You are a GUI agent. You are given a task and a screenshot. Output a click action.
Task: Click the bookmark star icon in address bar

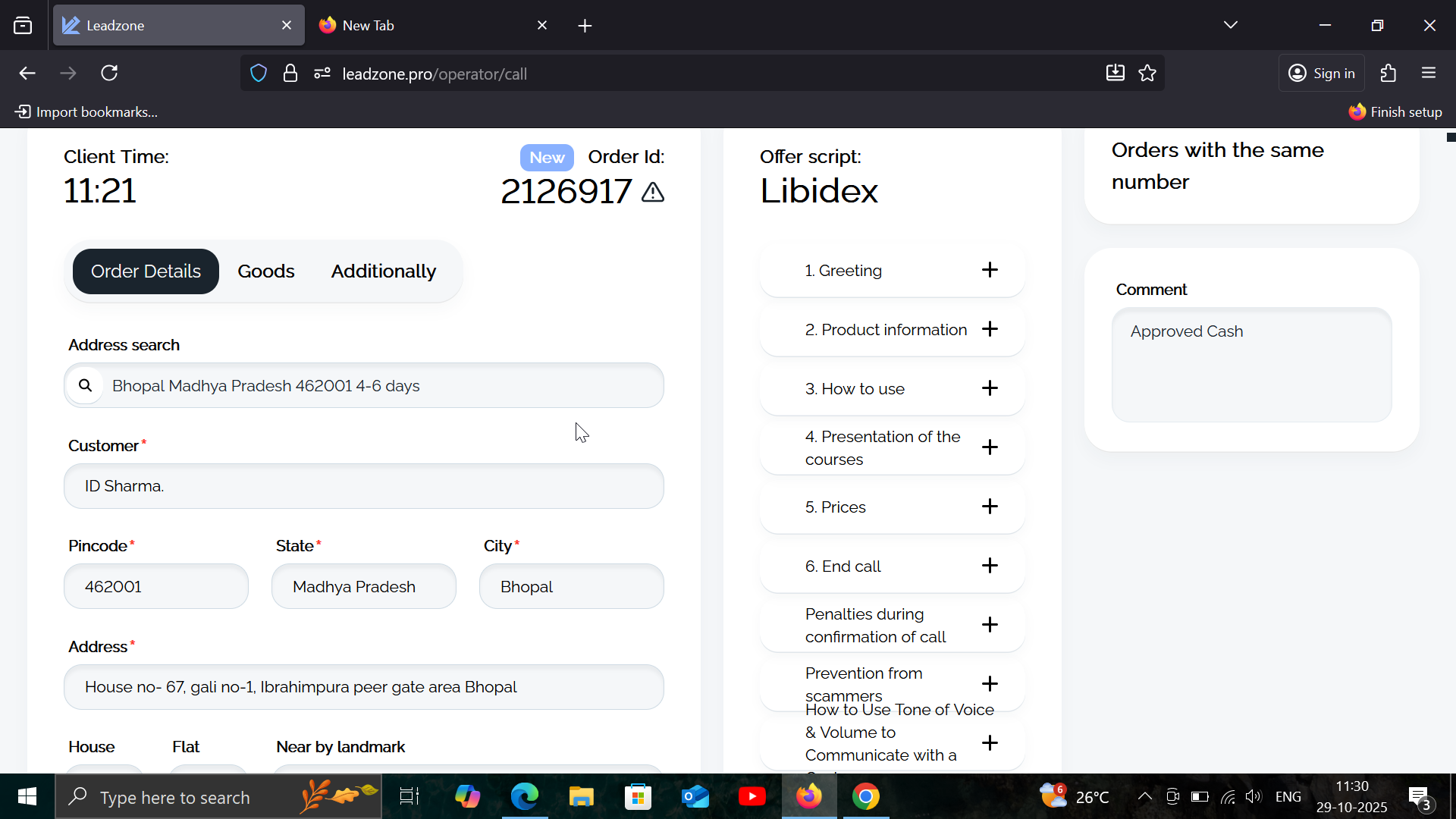click(1147, 74)
